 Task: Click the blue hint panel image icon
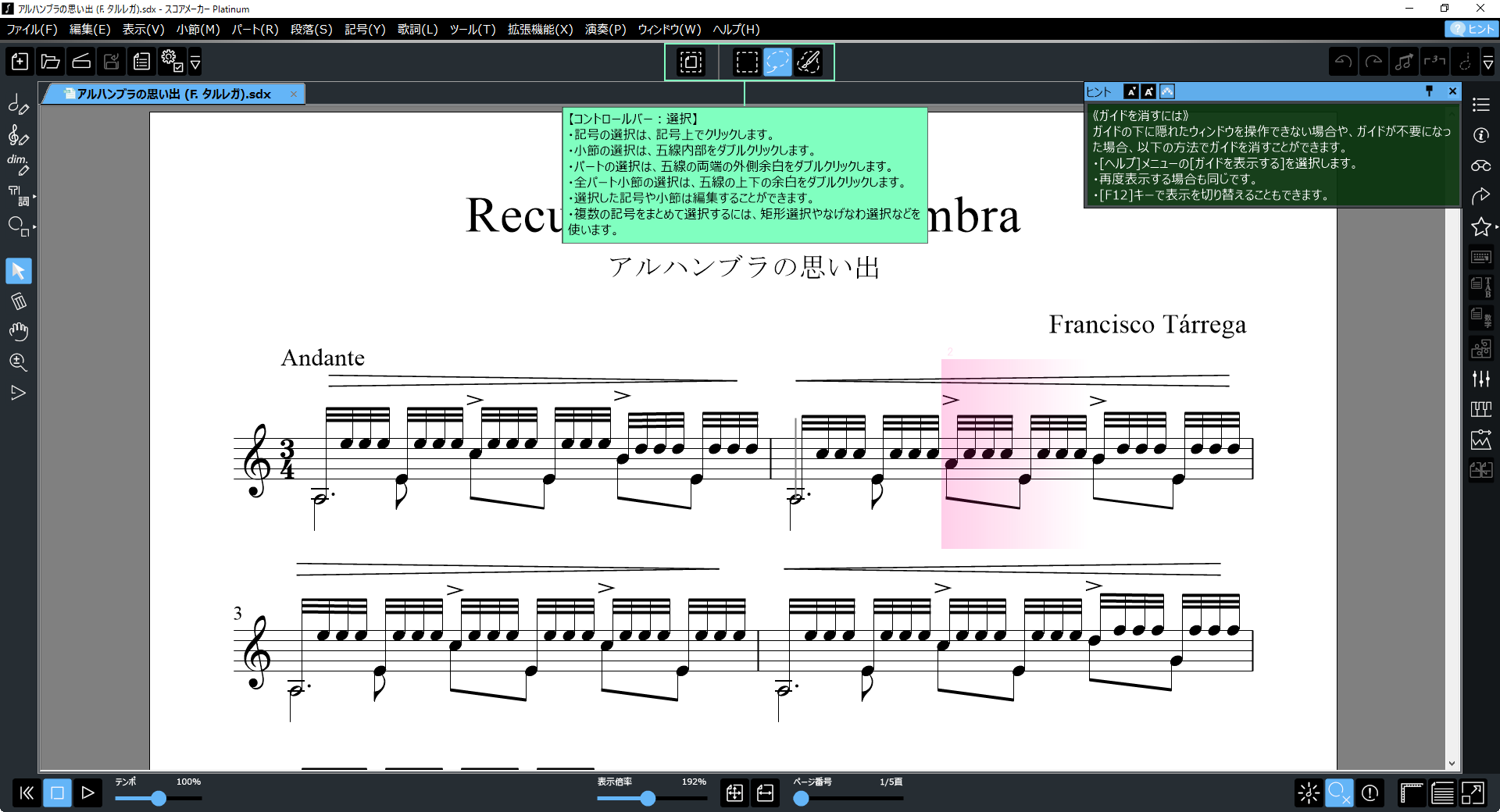pyautogui.click(x=1166, y=92)
